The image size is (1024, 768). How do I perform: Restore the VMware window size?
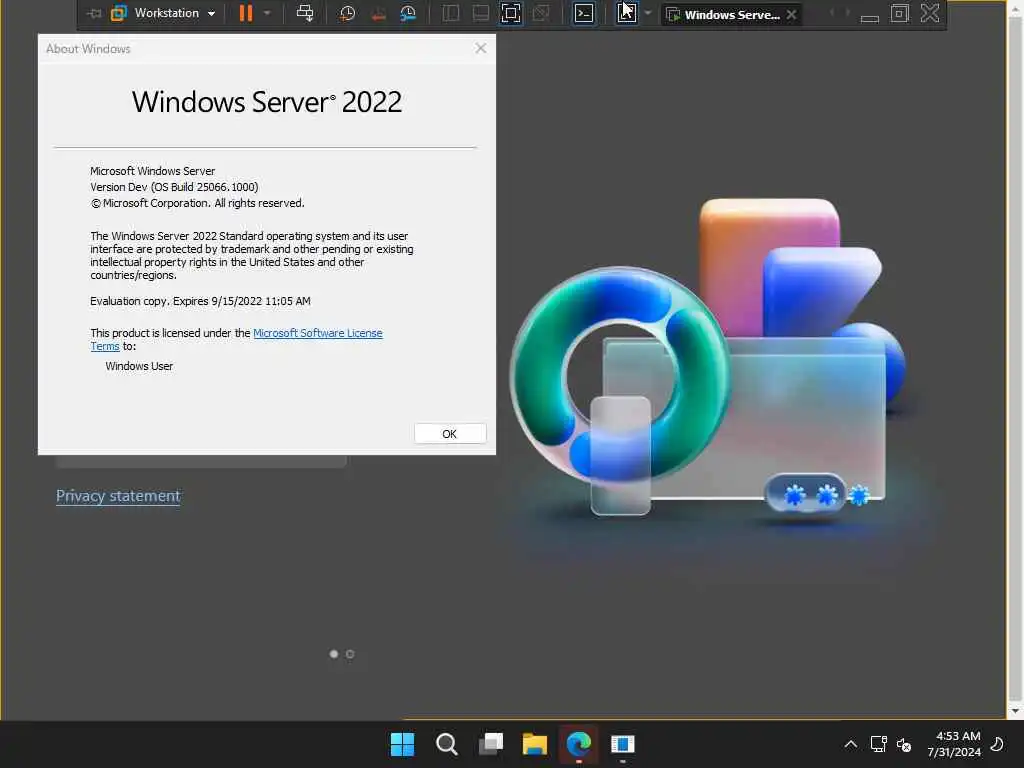pyautogui.click(x=899, y=13)
